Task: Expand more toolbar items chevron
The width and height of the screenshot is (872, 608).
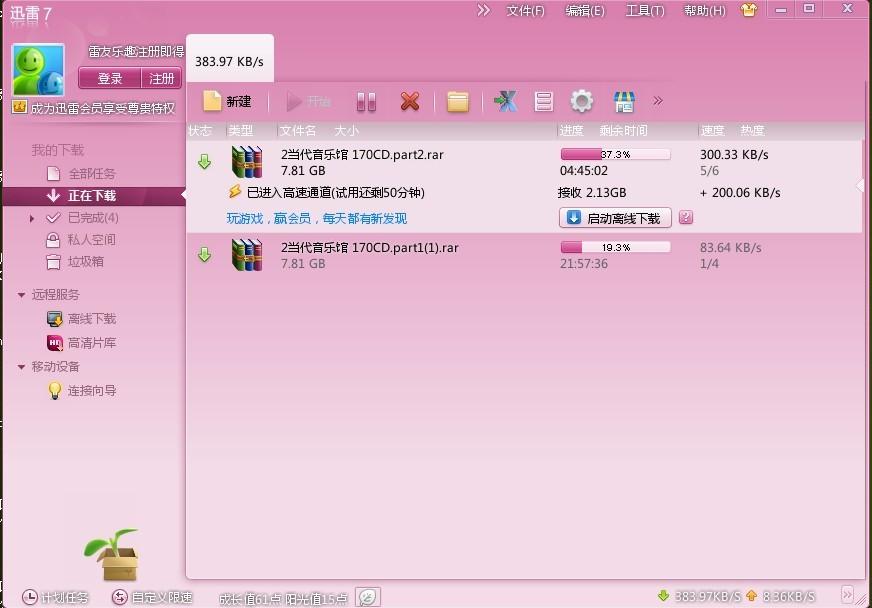Action: click(658, 101)
